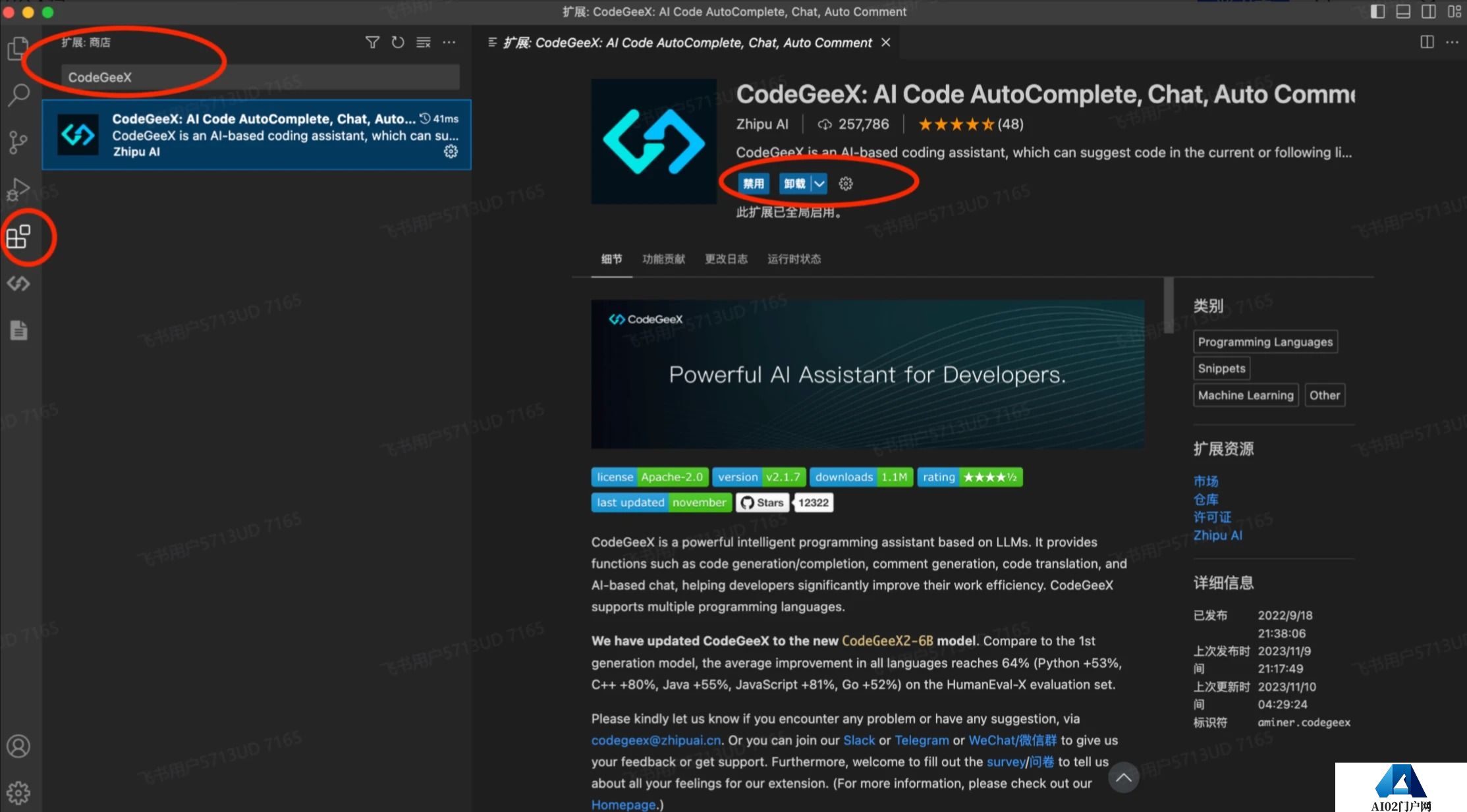Open editor more actions ellipsis
The width and height of the screenshot is (1467, 812).
[x=1452, y=42]
